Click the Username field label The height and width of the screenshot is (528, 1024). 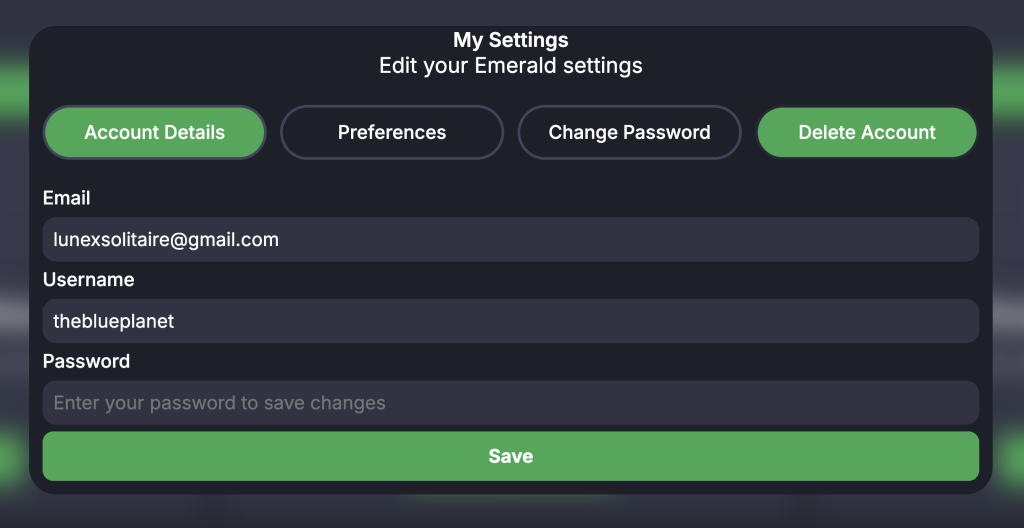click(x=88, y=279)
